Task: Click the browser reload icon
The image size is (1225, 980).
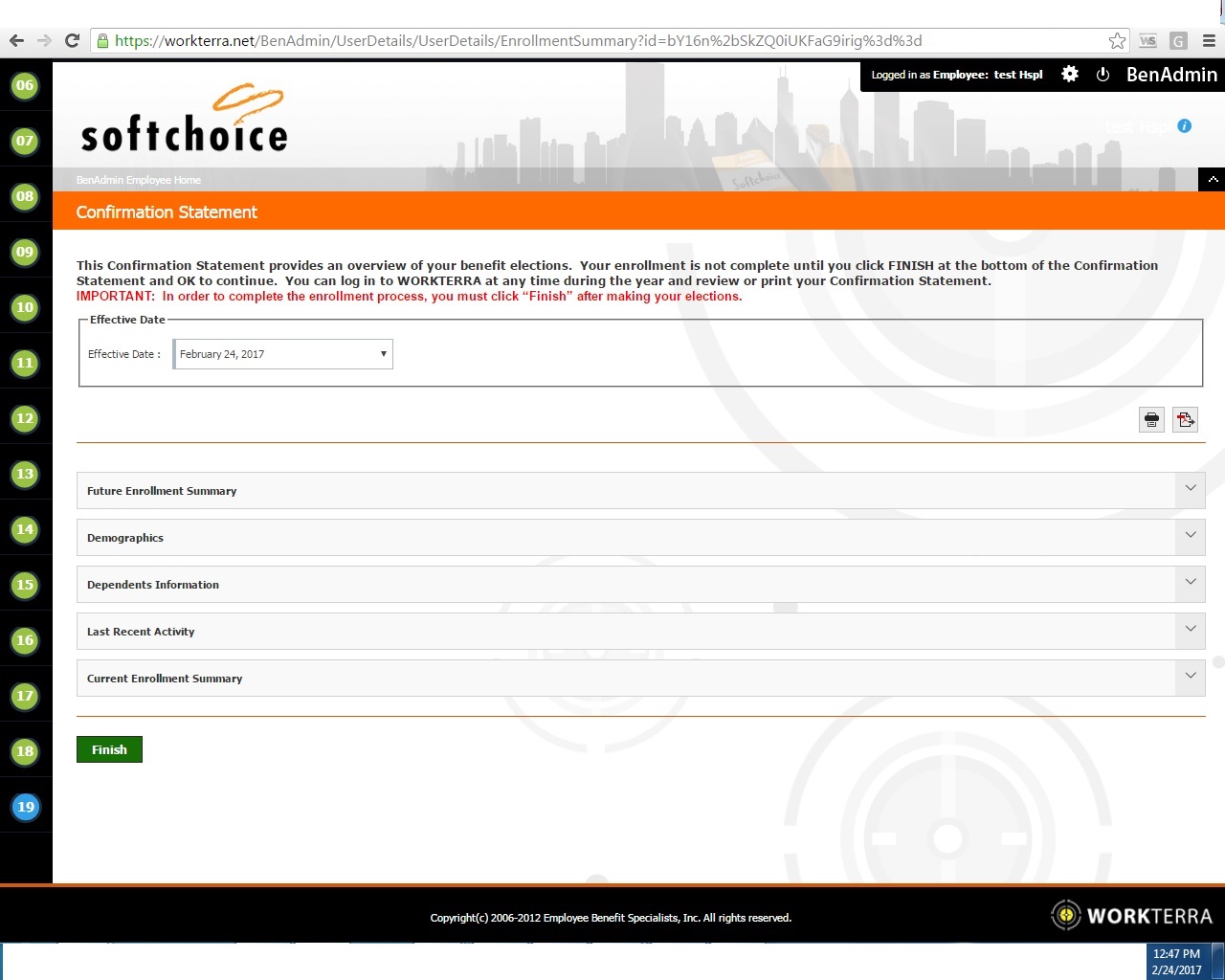Action: [72, 40]
